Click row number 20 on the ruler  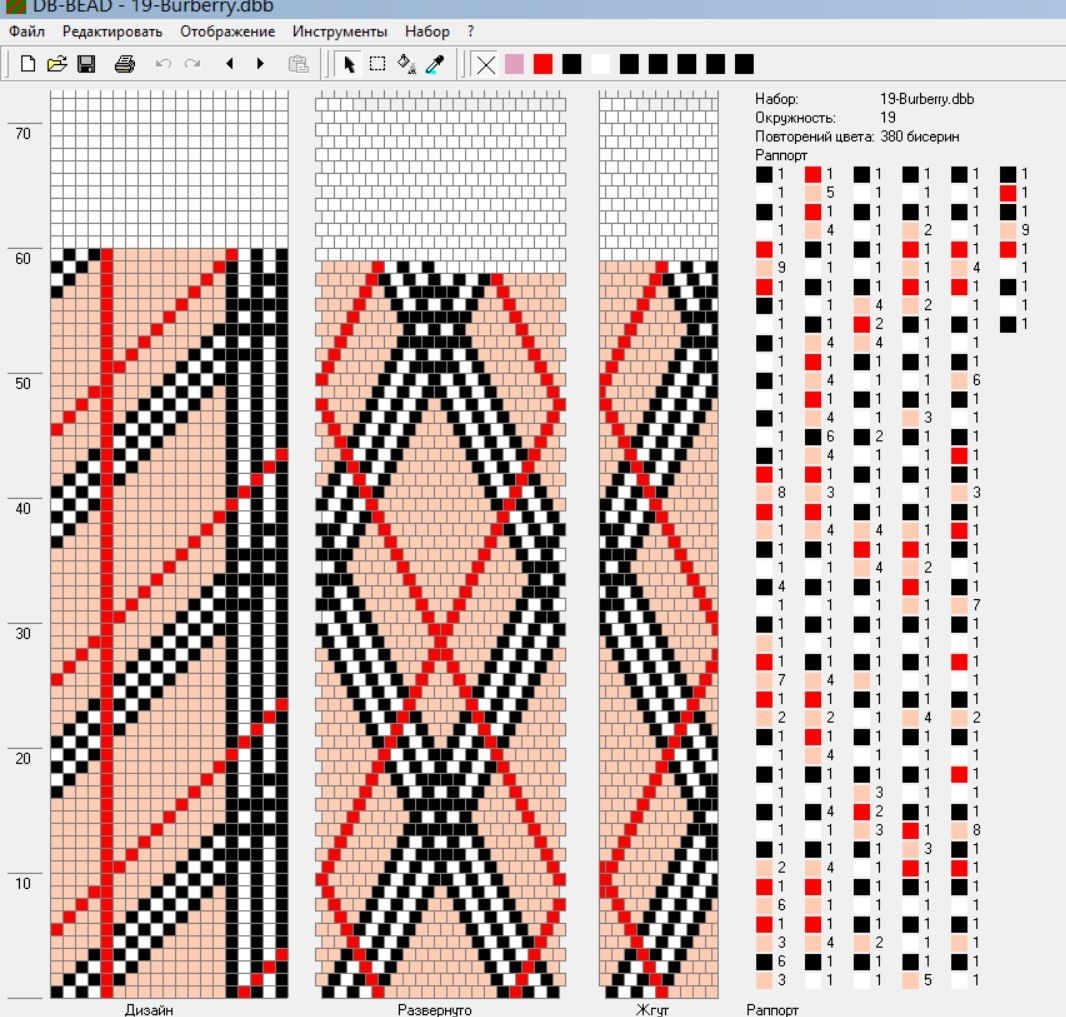(23, 759)
